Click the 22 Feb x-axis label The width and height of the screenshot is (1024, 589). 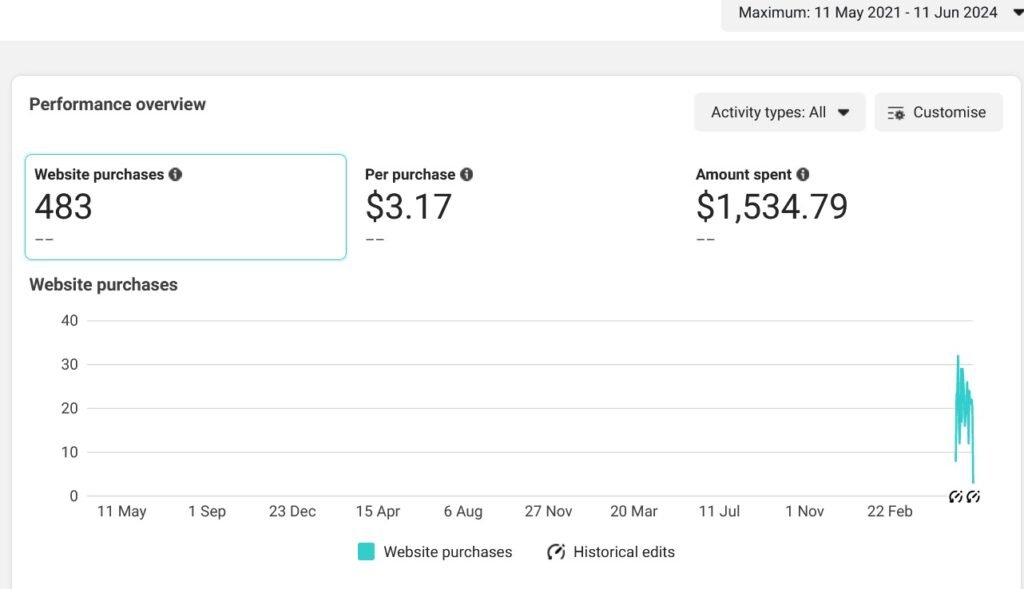889,511
